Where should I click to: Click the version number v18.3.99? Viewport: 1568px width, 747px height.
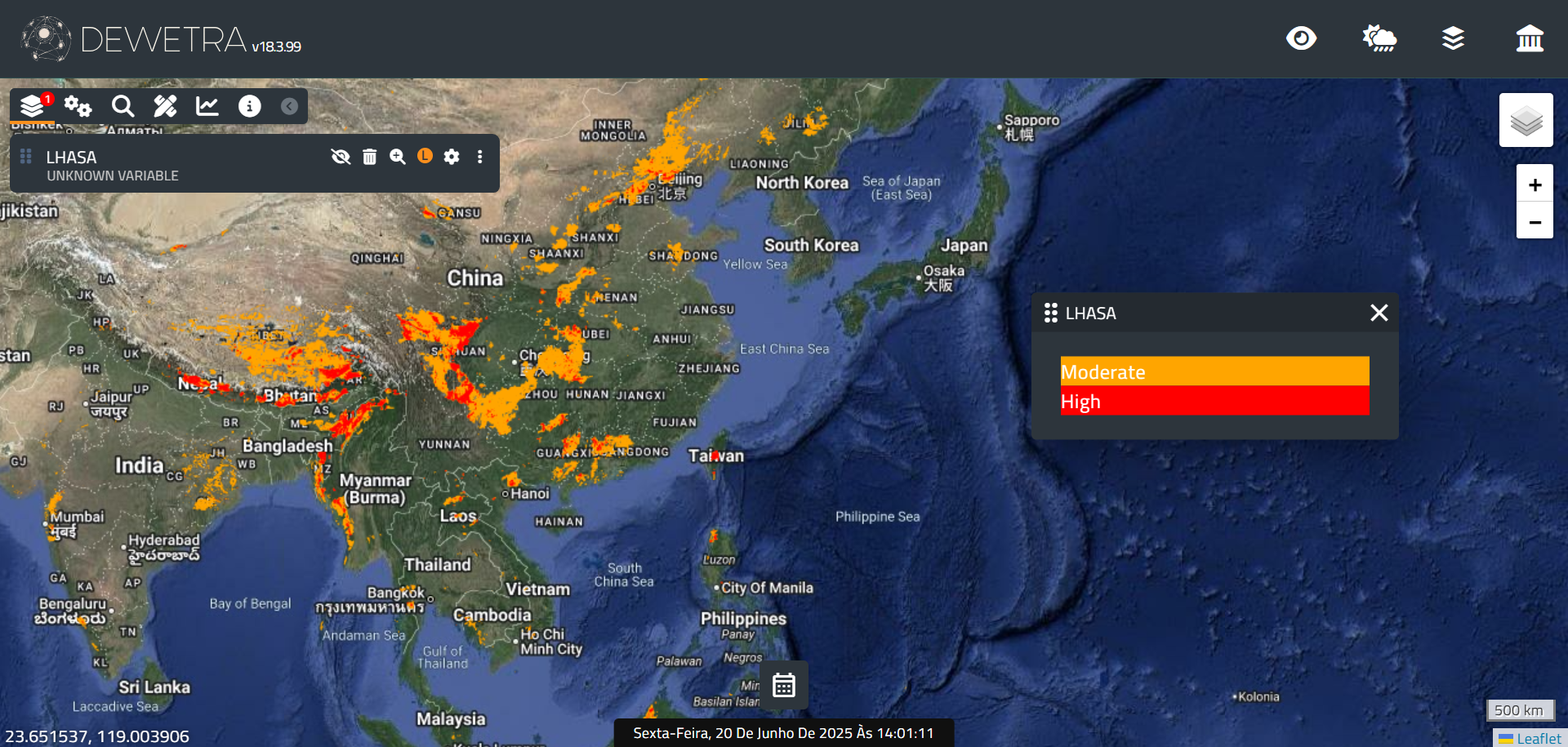[276, 47]
